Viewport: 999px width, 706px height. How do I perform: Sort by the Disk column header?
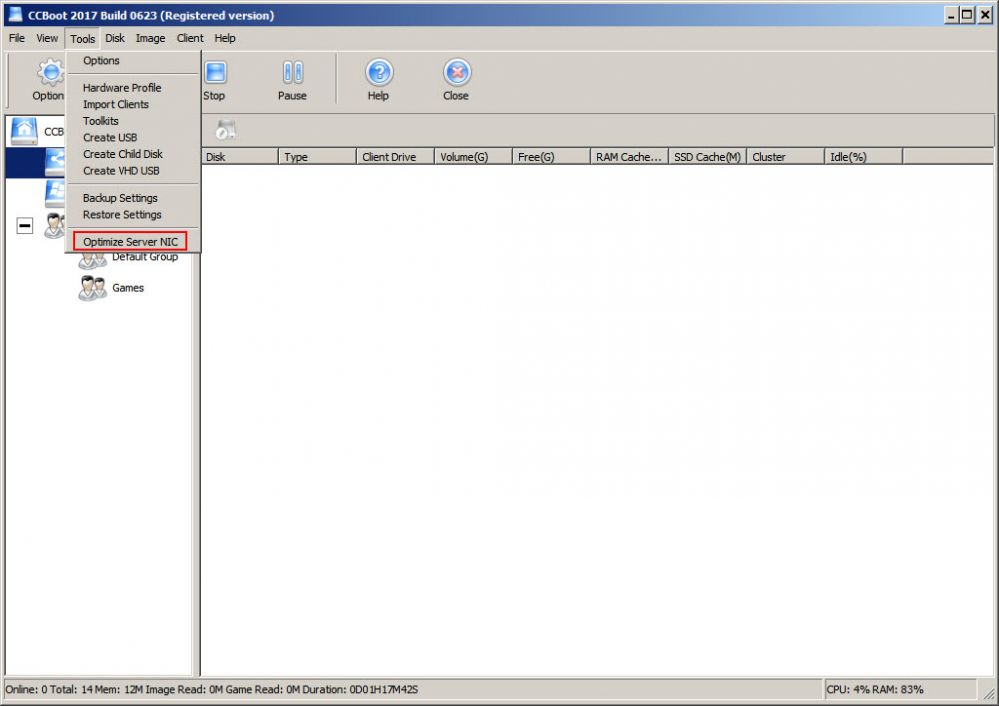(x=240, y=157)
